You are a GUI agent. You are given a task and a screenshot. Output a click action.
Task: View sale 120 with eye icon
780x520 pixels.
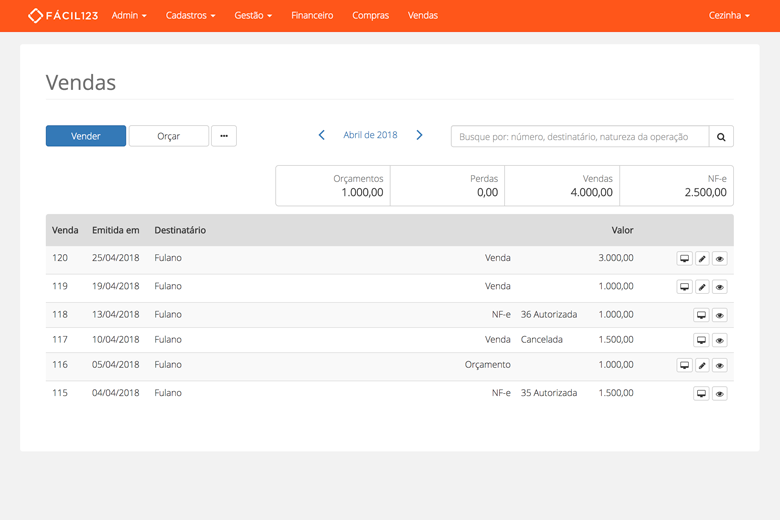pos(719,259)
